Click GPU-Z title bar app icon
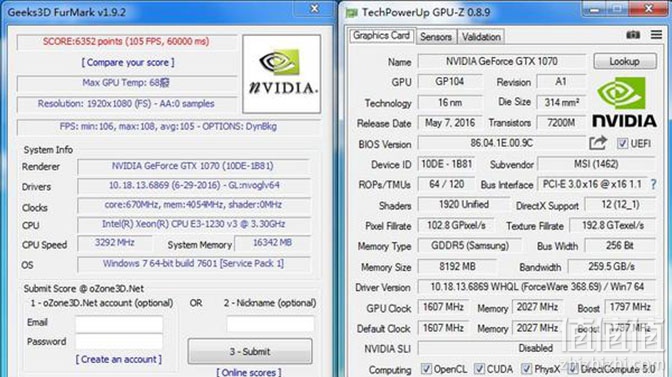Image resolution: width=672 pixels, height=377 pixels. coord(351,13)
